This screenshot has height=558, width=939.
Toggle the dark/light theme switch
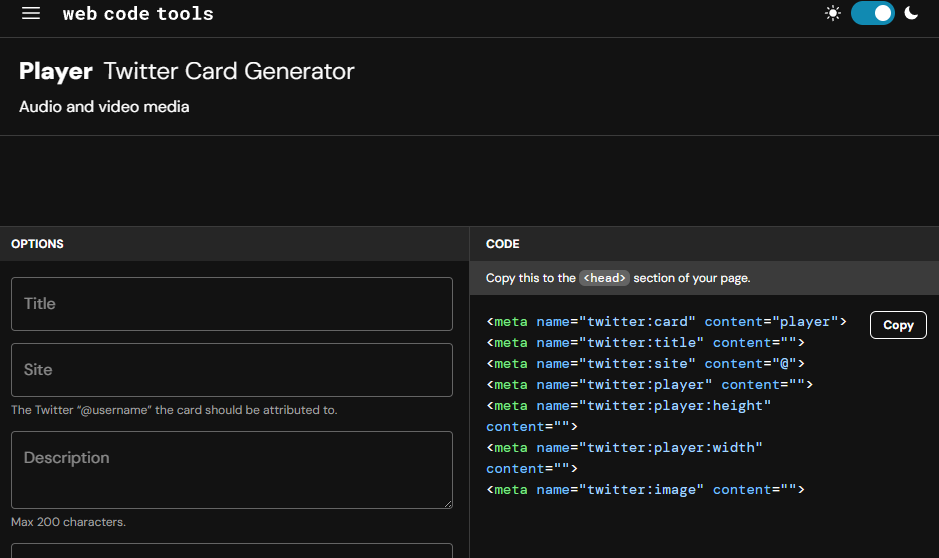[873, 13]
